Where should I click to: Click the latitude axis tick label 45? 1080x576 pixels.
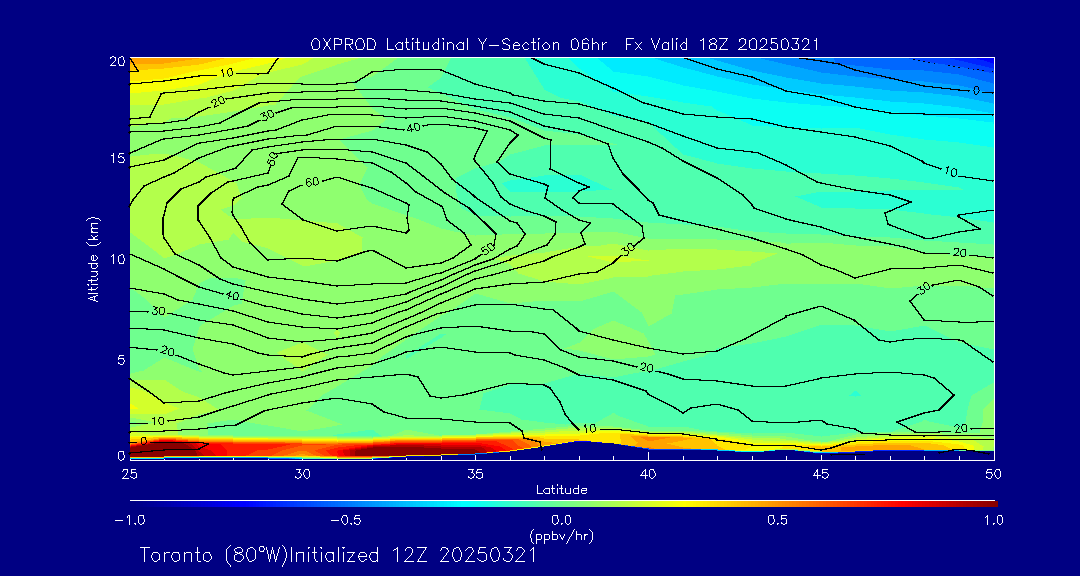(821, 474)
